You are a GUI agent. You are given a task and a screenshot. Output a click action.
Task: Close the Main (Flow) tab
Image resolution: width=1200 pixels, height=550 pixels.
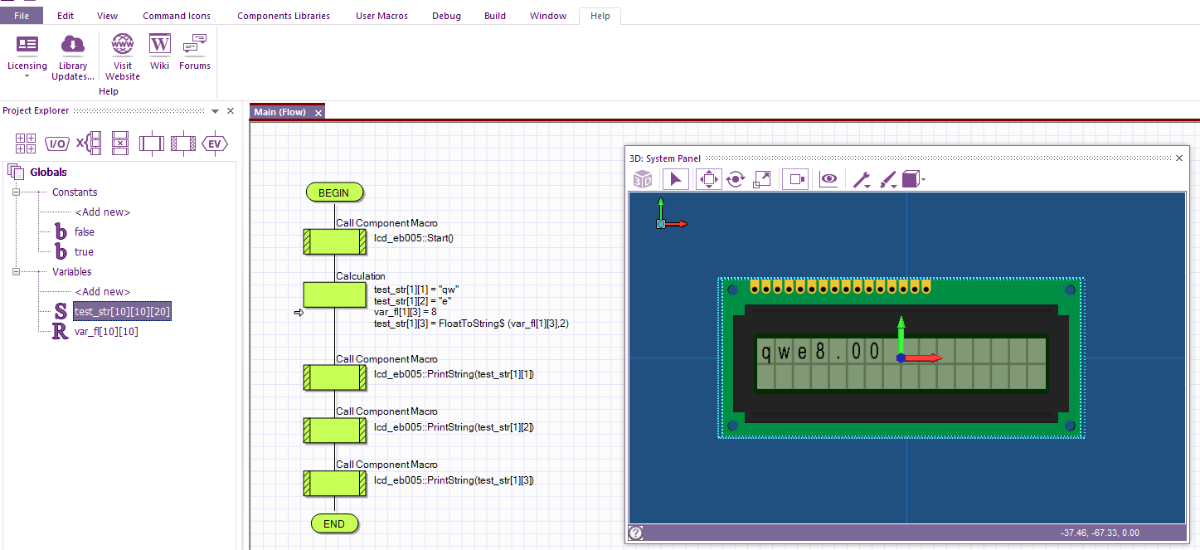(318, 113)
